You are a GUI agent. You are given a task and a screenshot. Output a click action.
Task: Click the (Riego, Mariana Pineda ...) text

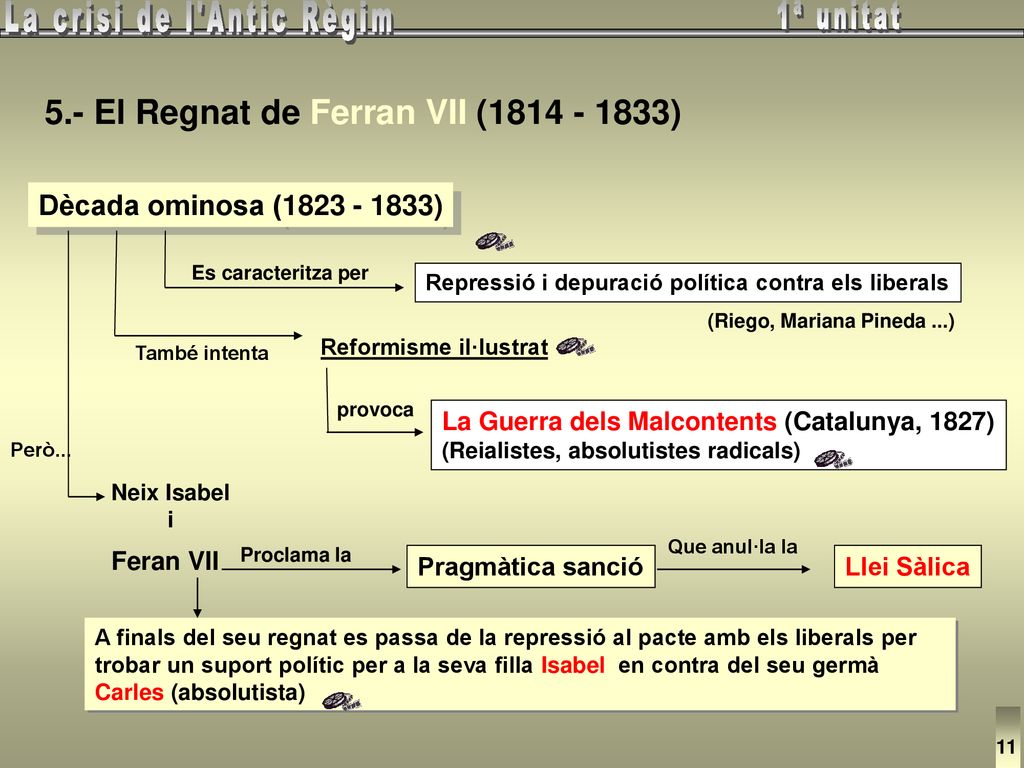point(831,321)
